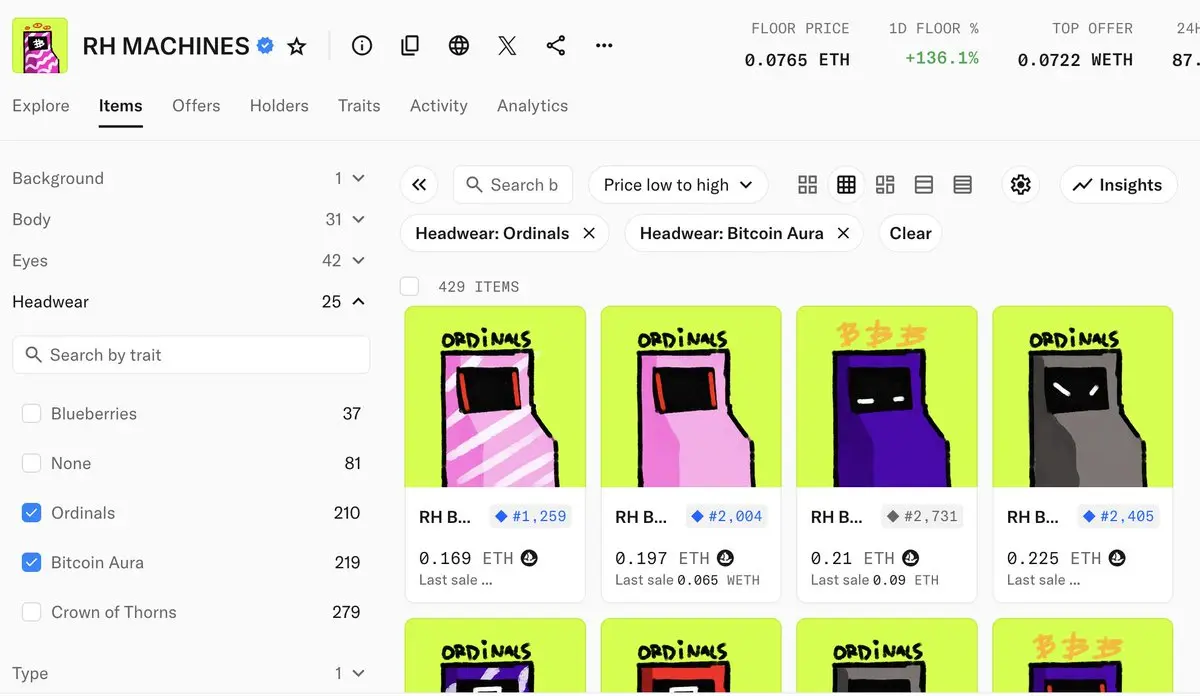This screenshot has height=696, width=1200.
Task: Click the Search by trait field
Action: [x=191, y=355]
